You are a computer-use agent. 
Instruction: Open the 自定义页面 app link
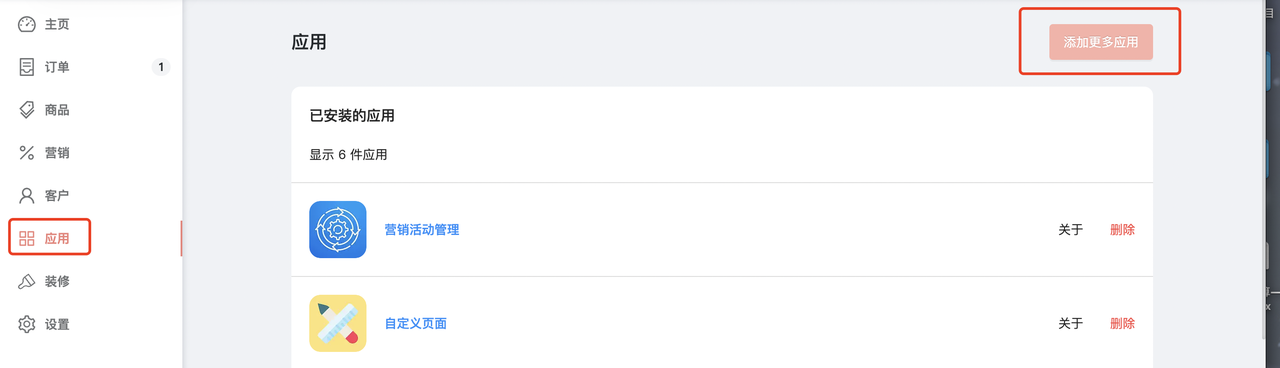click(416, 324)
